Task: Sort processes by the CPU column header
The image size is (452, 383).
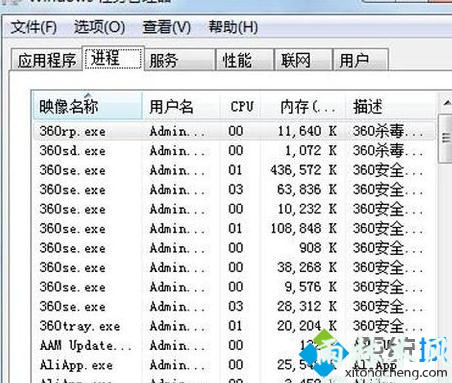Action: [x=240, y=107]
